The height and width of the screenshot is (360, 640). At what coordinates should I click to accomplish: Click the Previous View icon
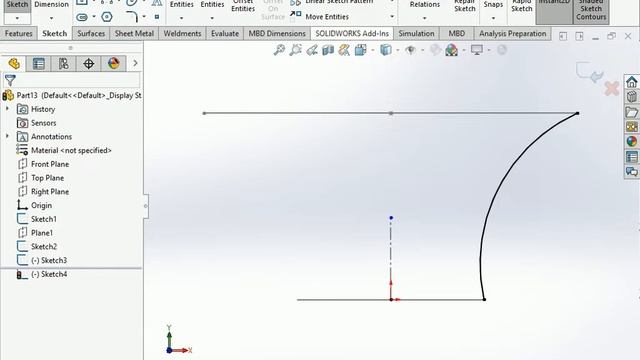pos(312,50)
